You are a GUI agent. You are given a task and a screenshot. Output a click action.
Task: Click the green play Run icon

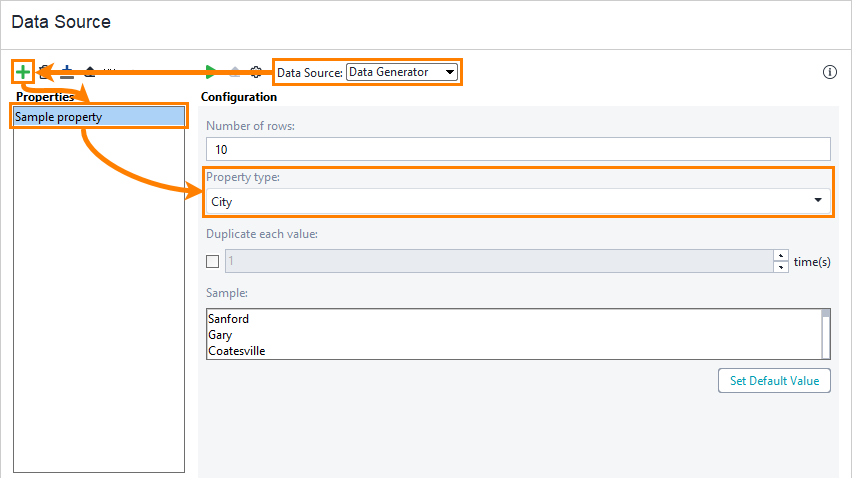[x=211, y=72]
